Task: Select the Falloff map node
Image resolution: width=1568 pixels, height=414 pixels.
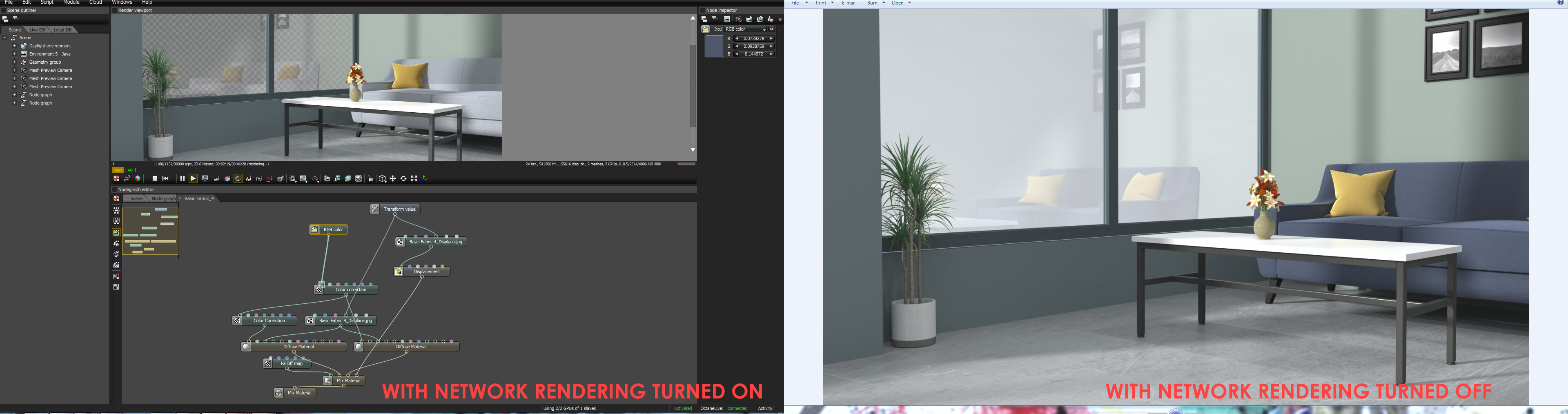Action: (x=287, y=363)
